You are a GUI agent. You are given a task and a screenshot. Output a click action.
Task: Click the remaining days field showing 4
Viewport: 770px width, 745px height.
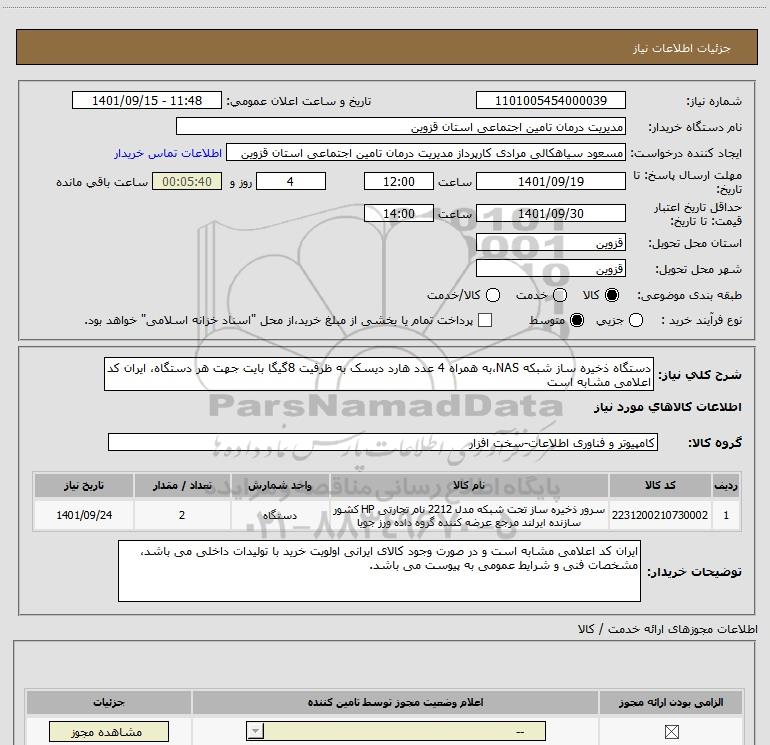pos(291,181)
